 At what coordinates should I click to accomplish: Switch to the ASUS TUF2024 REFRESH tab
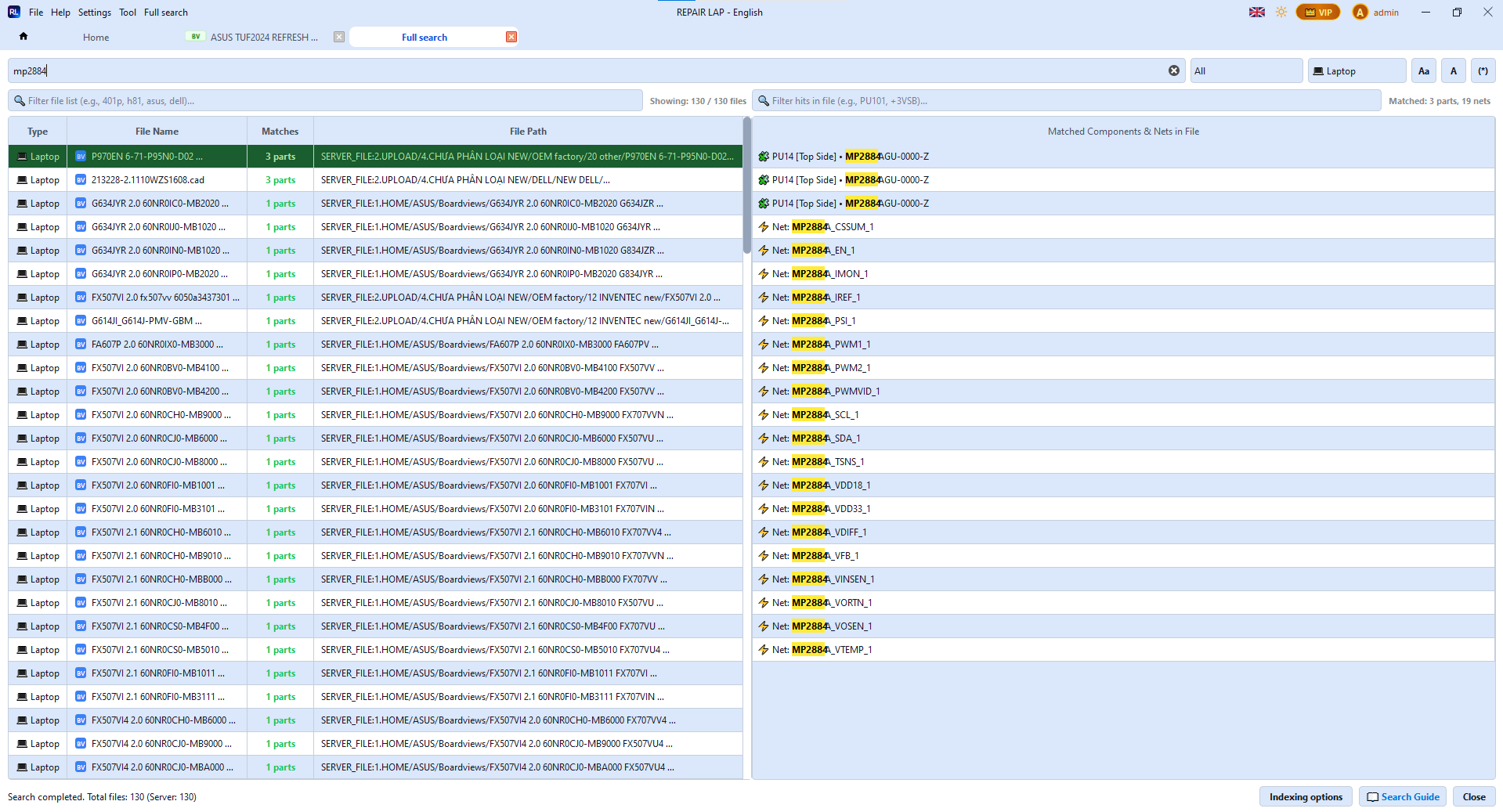(263, 37)
